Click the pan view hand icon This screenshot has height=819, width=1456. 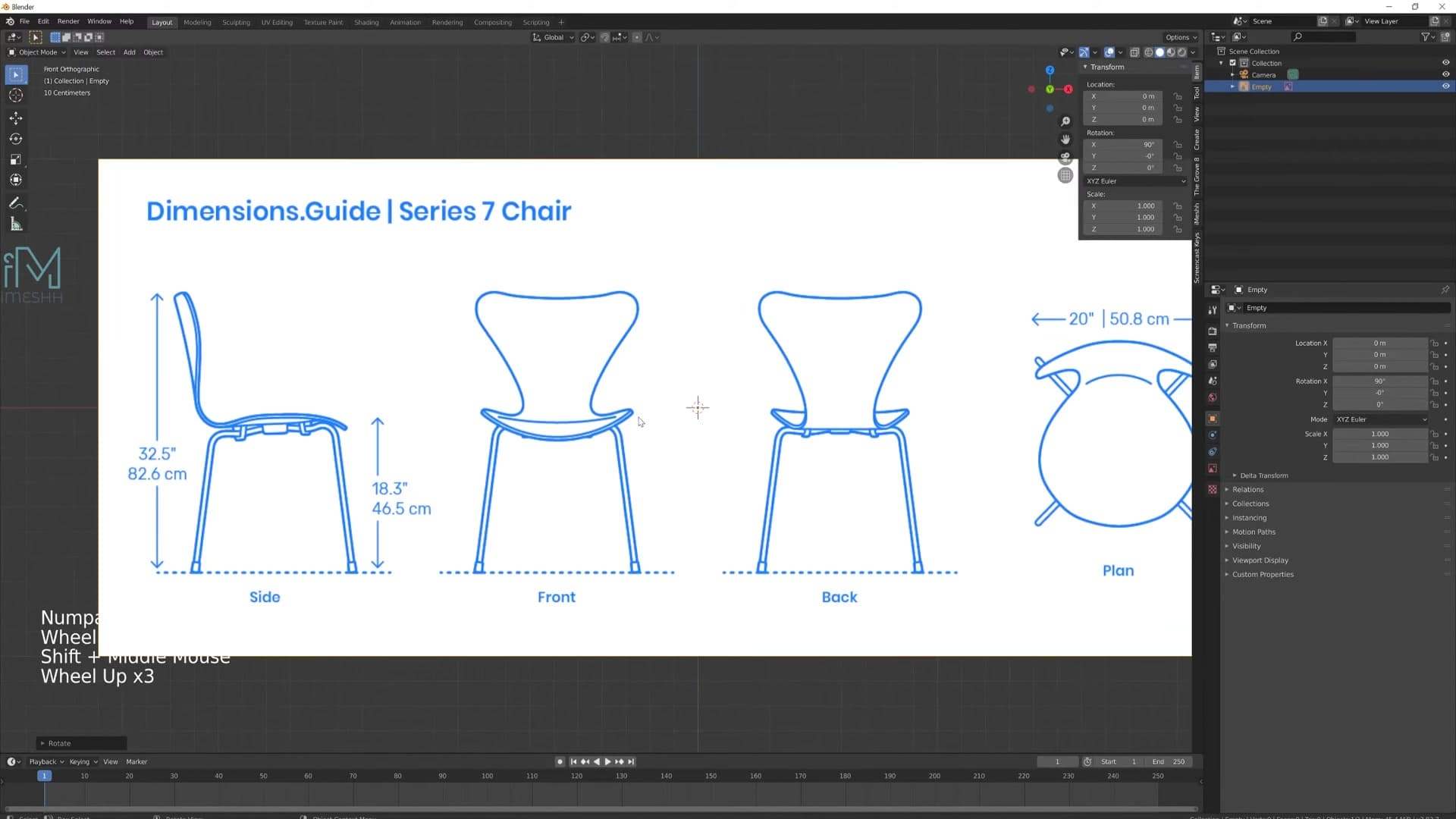pyautogui.click(x=1065, y=140)
